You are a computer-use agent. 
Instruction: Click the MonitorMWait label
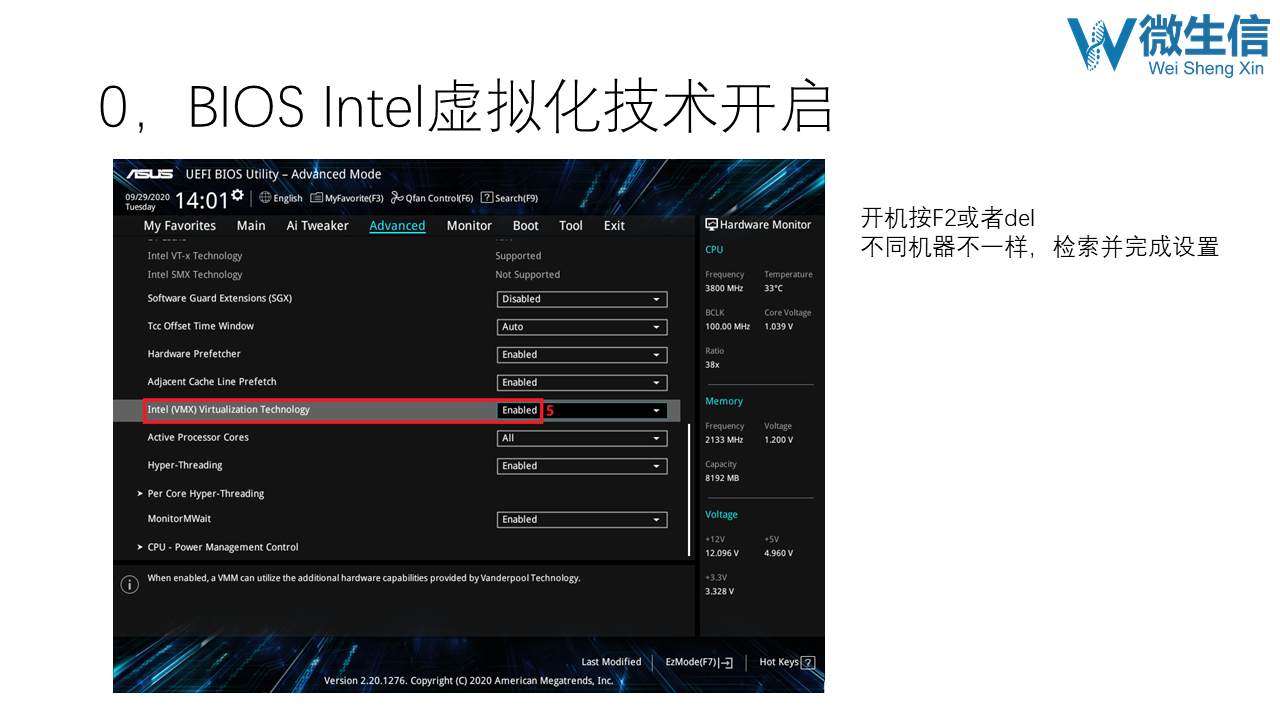point(179,519)
